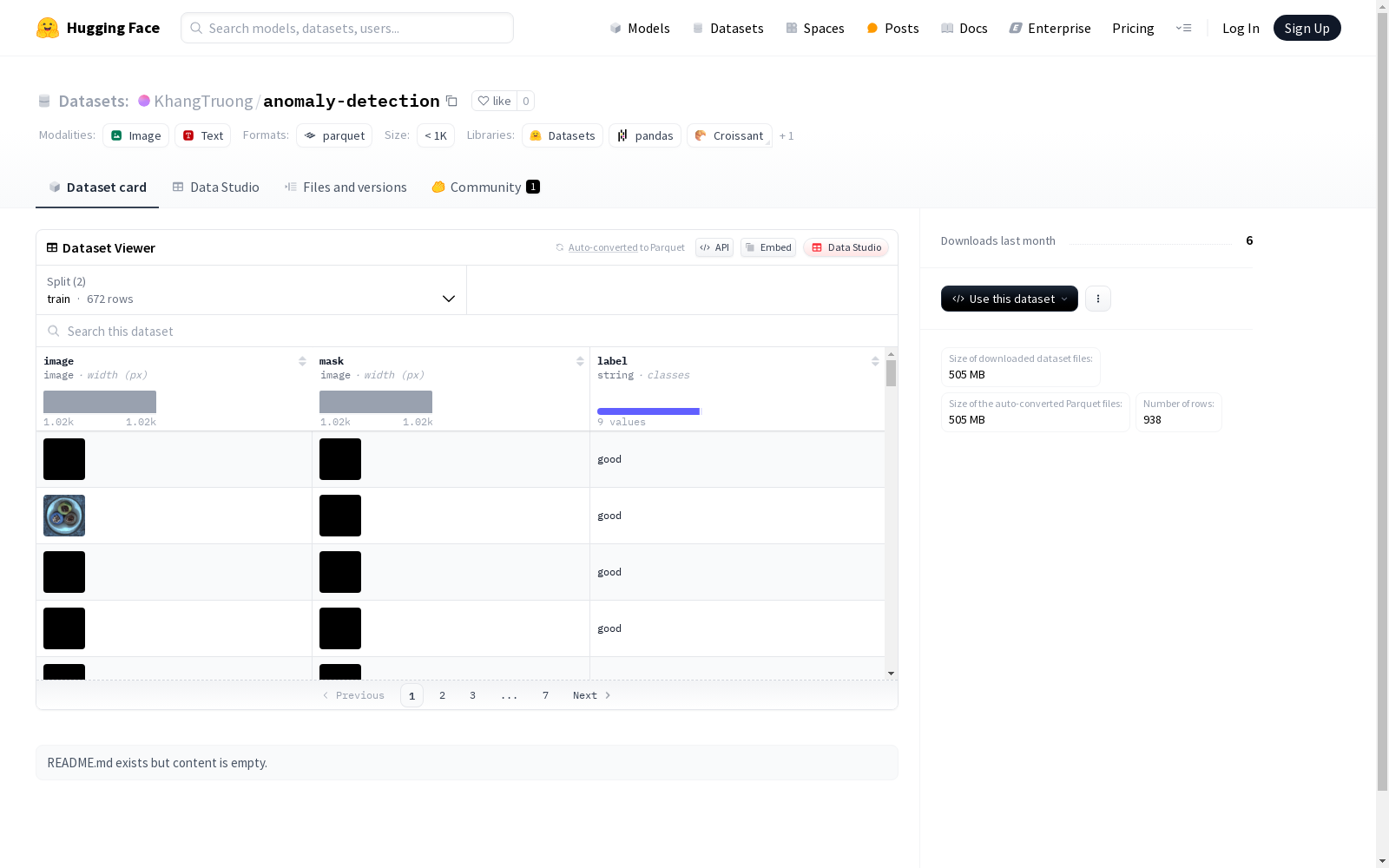The height and width of the screenshot is (868, 1389).
Task: Click the Datasets stack icon beside title
Action: point(44,101)
